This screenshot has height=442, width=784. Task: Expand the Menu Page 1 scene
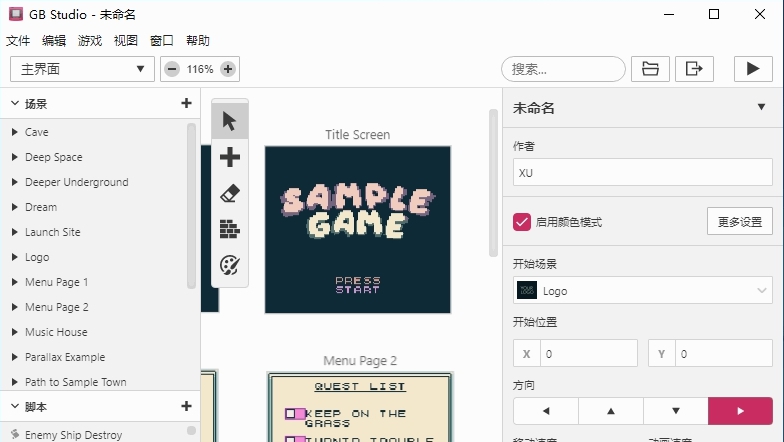(14, 282)
